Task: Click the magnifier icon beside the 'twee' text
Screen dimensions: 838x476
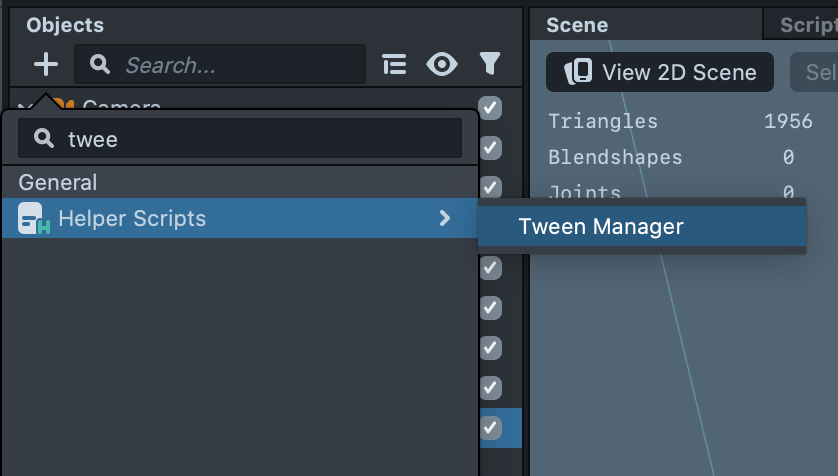Action: pos(44,139)
